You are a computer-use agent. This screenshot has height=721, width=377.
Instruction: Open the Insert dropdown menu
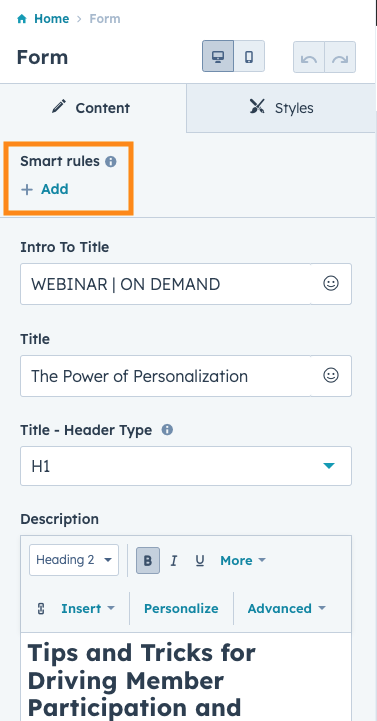(x=88, y=608)
